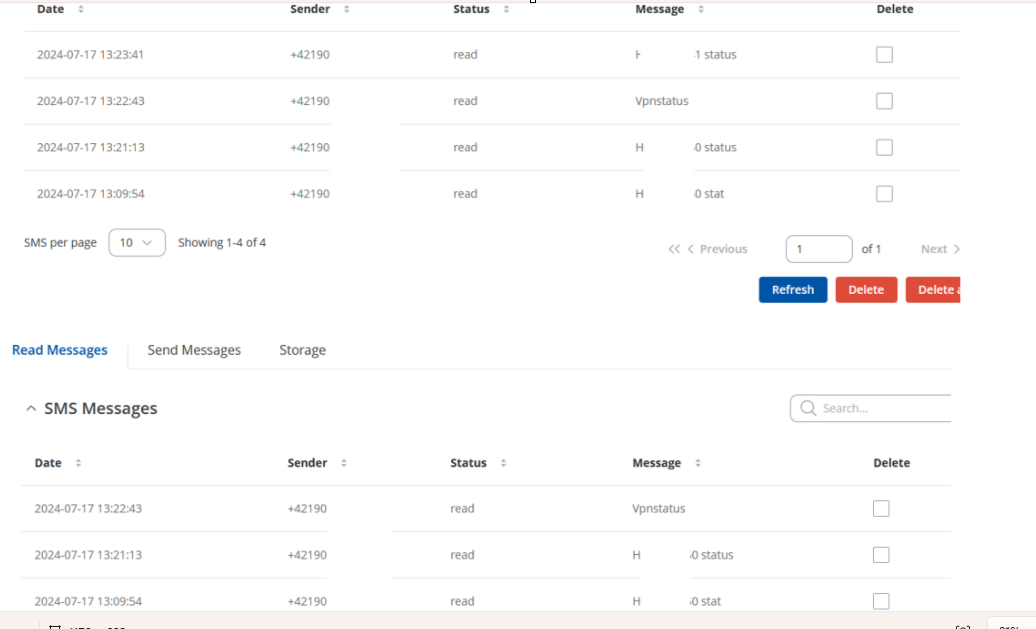The image size is (1036, 629).
Task: Sort by Date under SMS Messages heading
Action: [x=78, y=463]
